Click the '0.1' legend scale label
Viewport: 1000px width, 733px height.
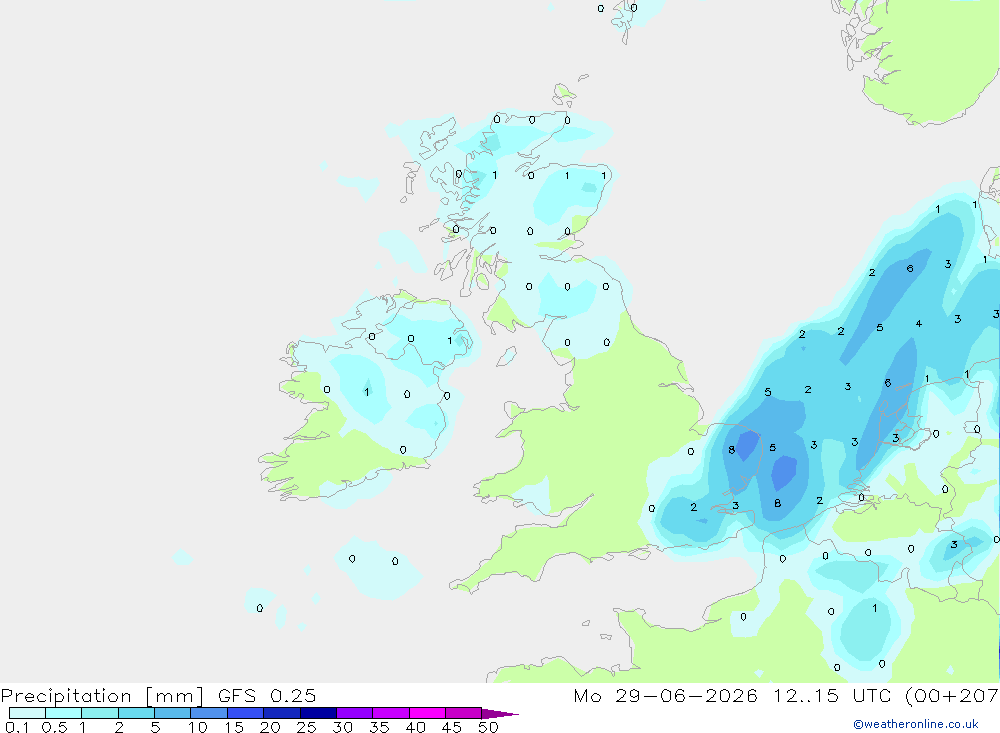pyautogui.click(x=17, y=727)
